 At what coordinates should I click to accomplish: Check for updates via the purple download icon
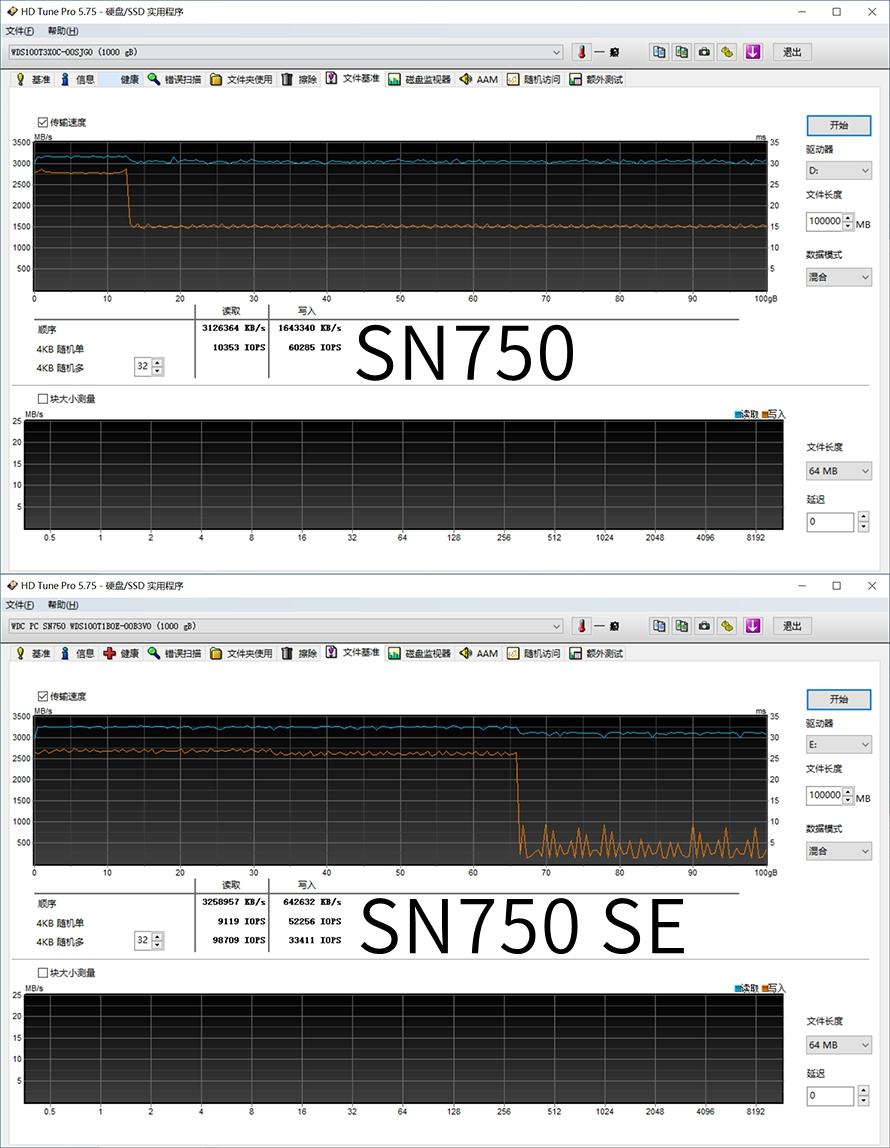coord(753,52)
